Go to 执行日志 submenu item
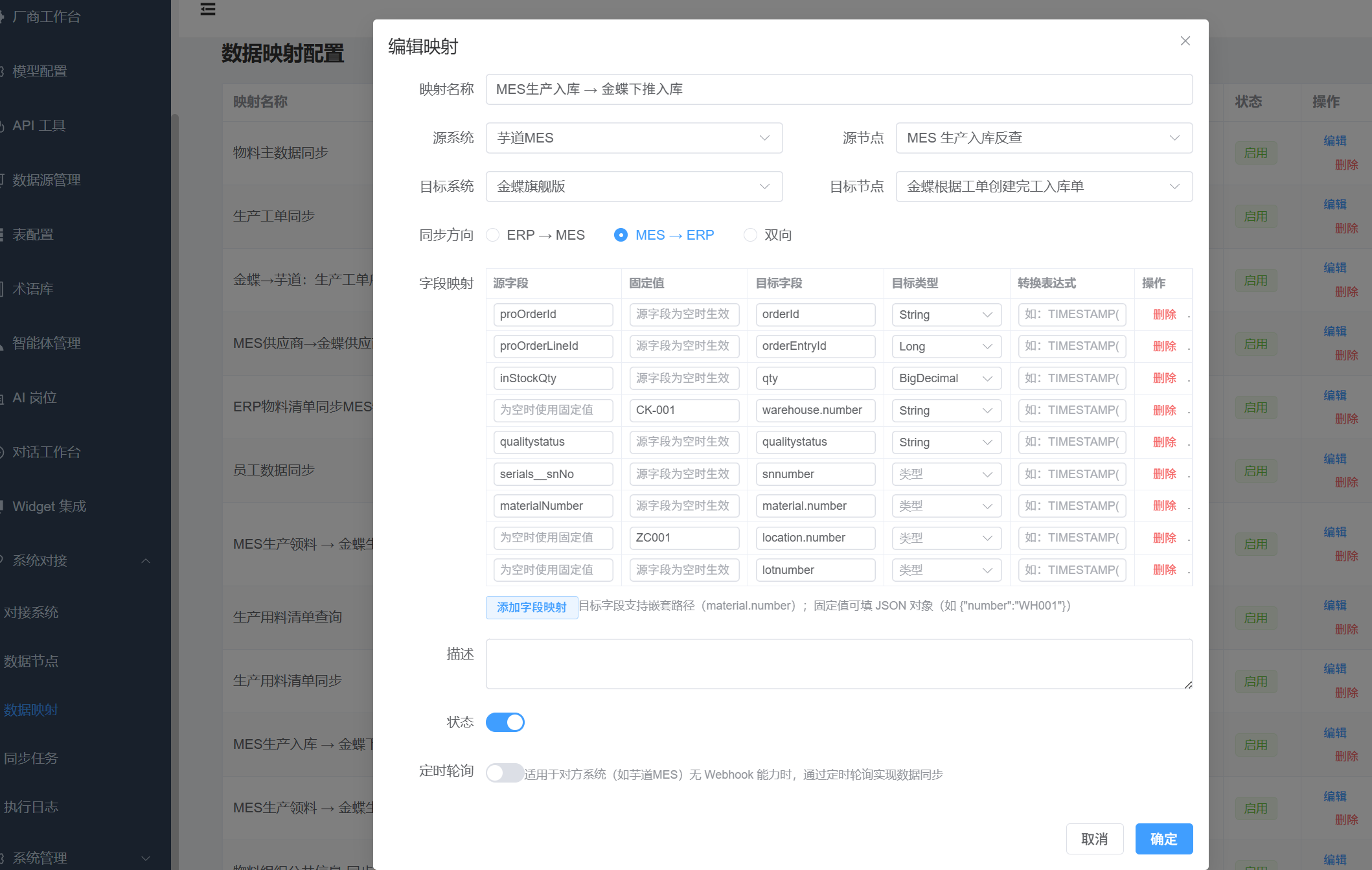This screenshot has height=870, width=1372. (x=31, y=807)
